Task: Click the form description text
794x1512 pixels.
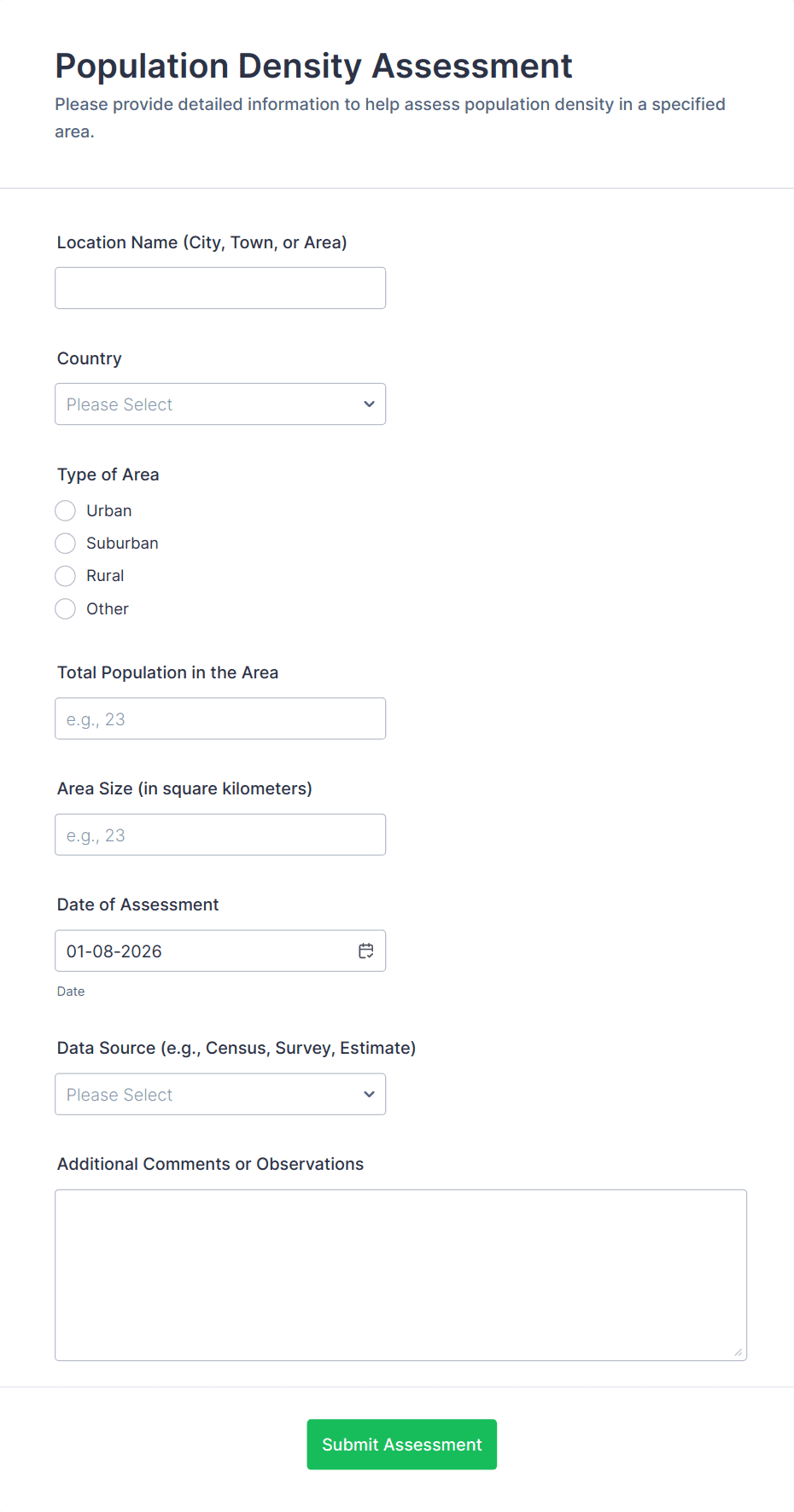Action: pyautogui.click(x=389, y=117)
